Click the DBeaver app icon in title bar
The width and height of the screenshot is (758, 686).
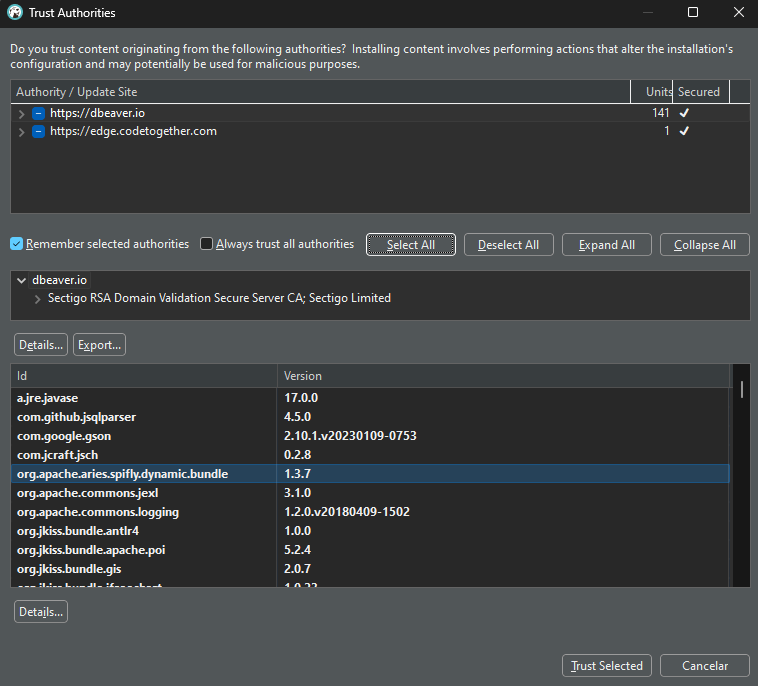point(15,13)
